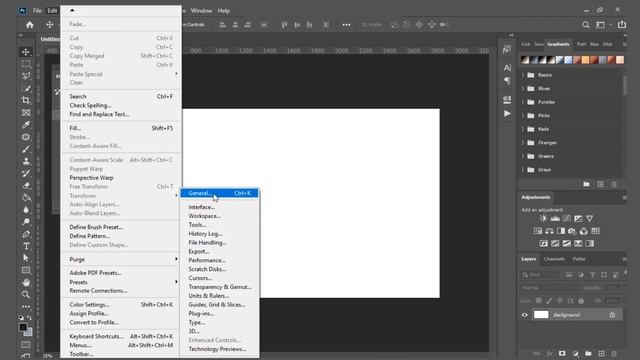Expand the Blues gradient folder
The image size is (640, 360).
click(522, 89)
